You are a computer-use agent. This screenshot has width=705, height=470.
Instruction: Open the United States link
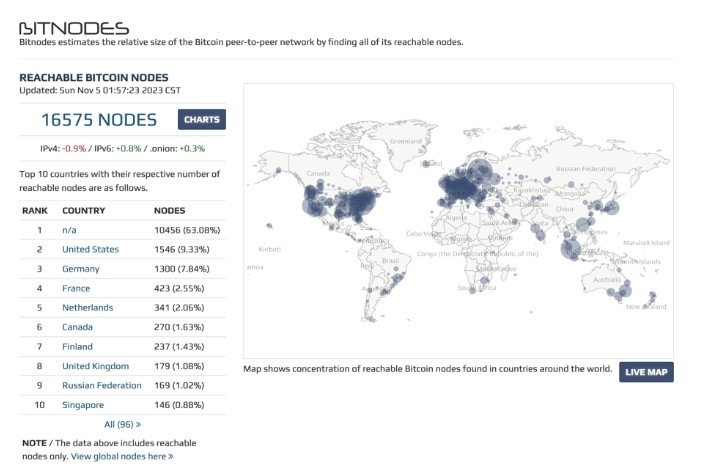point(90,249)
